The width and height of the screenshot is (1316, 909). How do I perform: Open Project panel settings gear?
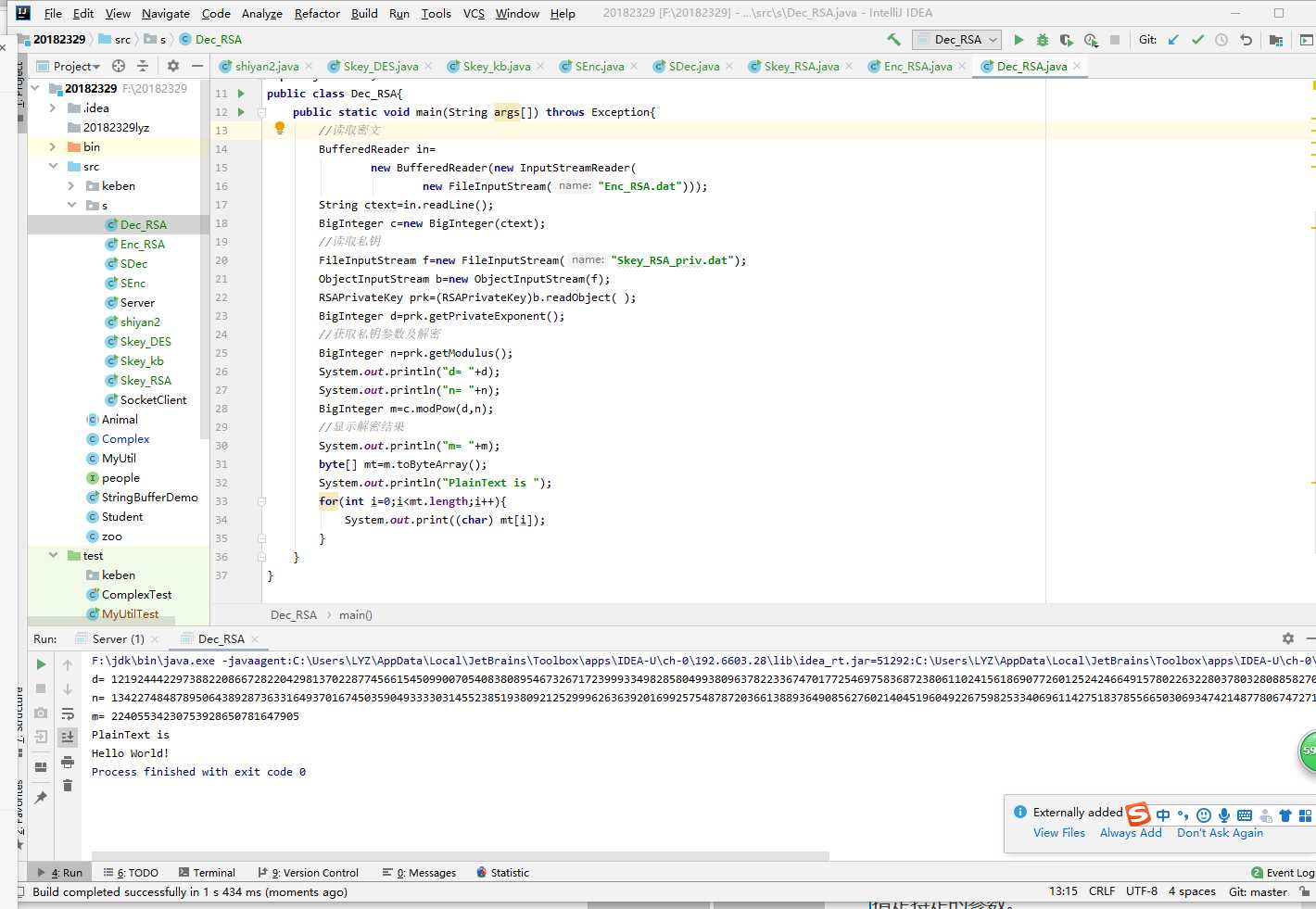172,66
